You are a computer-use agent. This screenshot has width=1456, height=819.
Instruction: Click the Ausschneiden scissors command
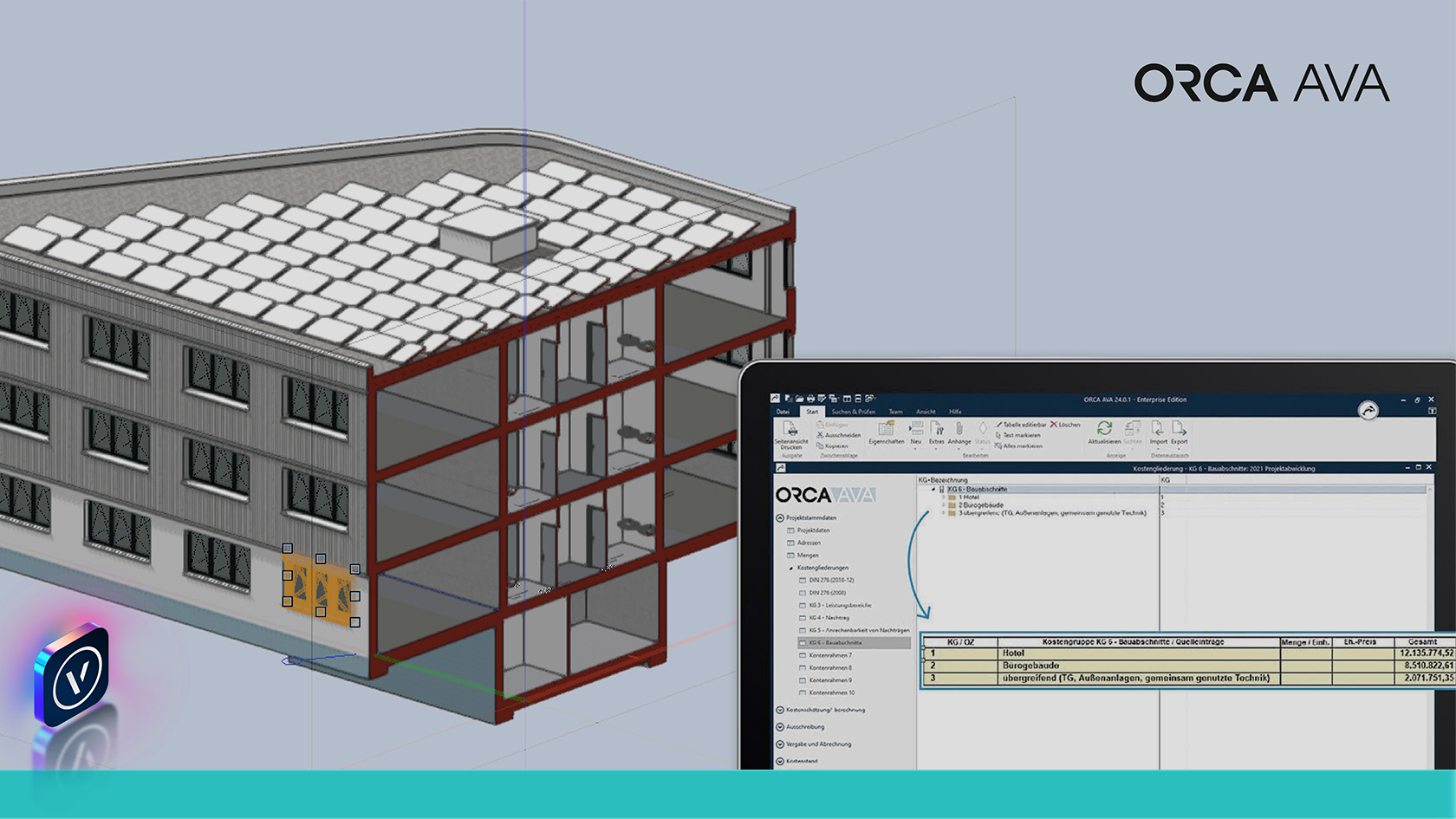click(838, 435)
